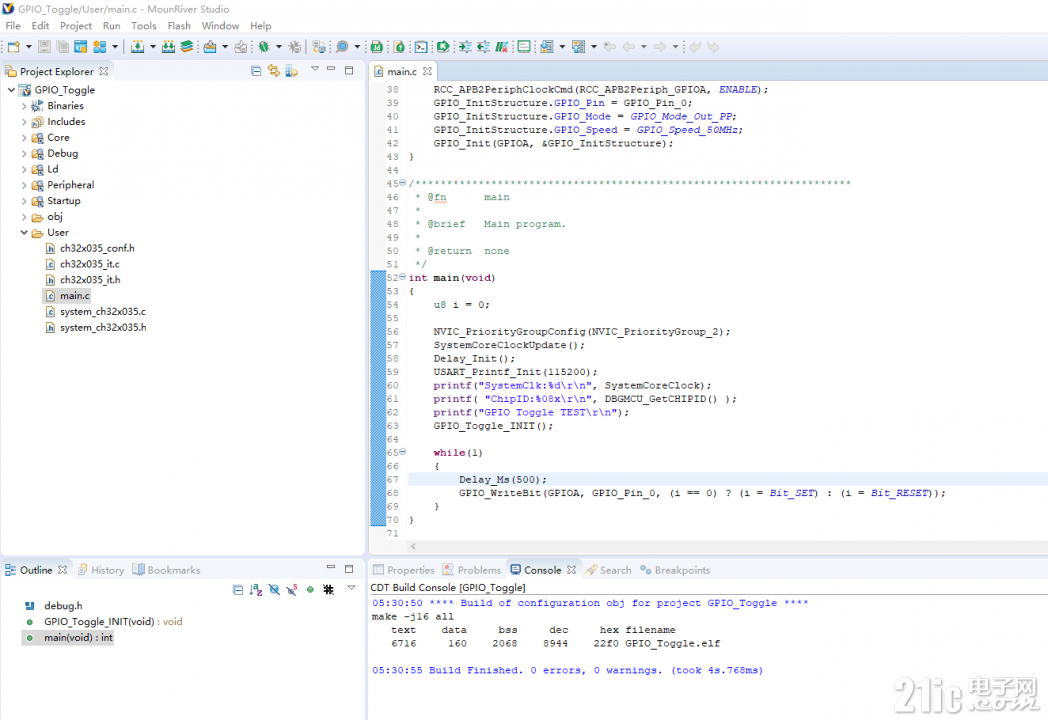This screenshot has height=720, width=1048.
Task: Close the main.c editor tab
Action: 428,72
